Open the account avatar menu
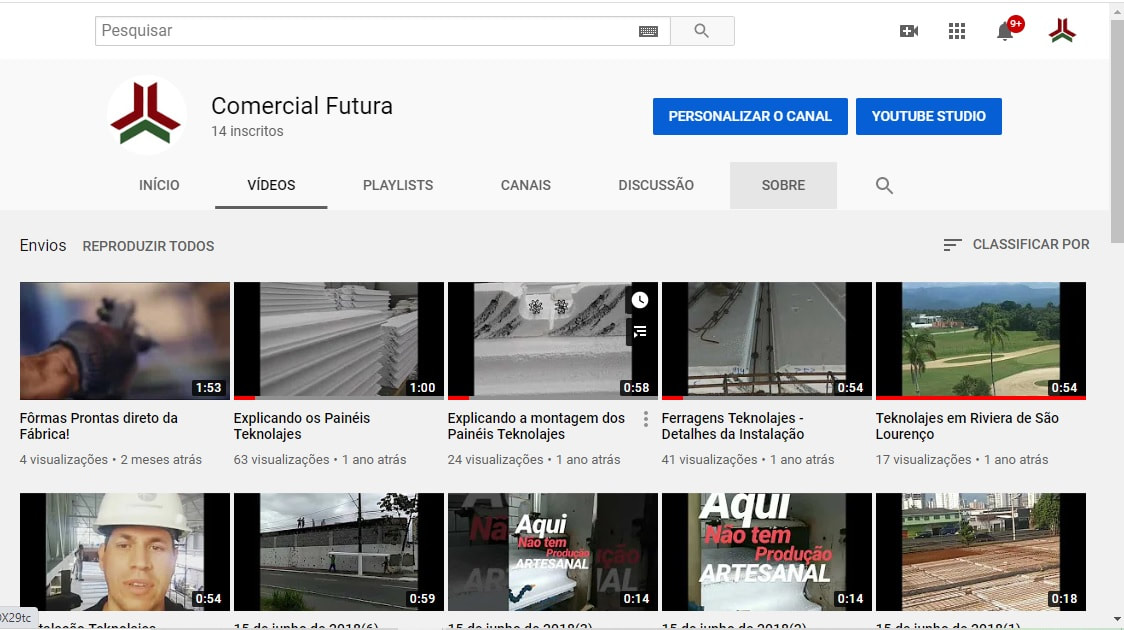The width and height of the screenshot is (1124, 630). point(1062,31)
